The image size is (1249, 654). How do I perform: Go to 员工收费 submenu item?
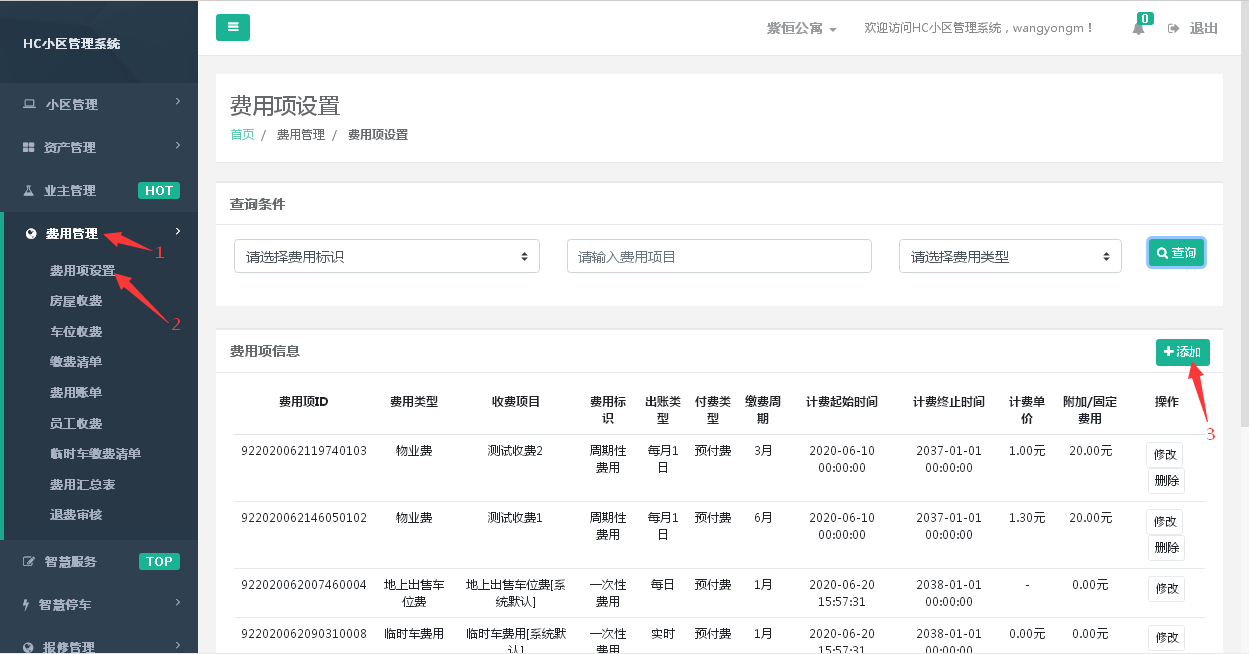coord(76,423)
